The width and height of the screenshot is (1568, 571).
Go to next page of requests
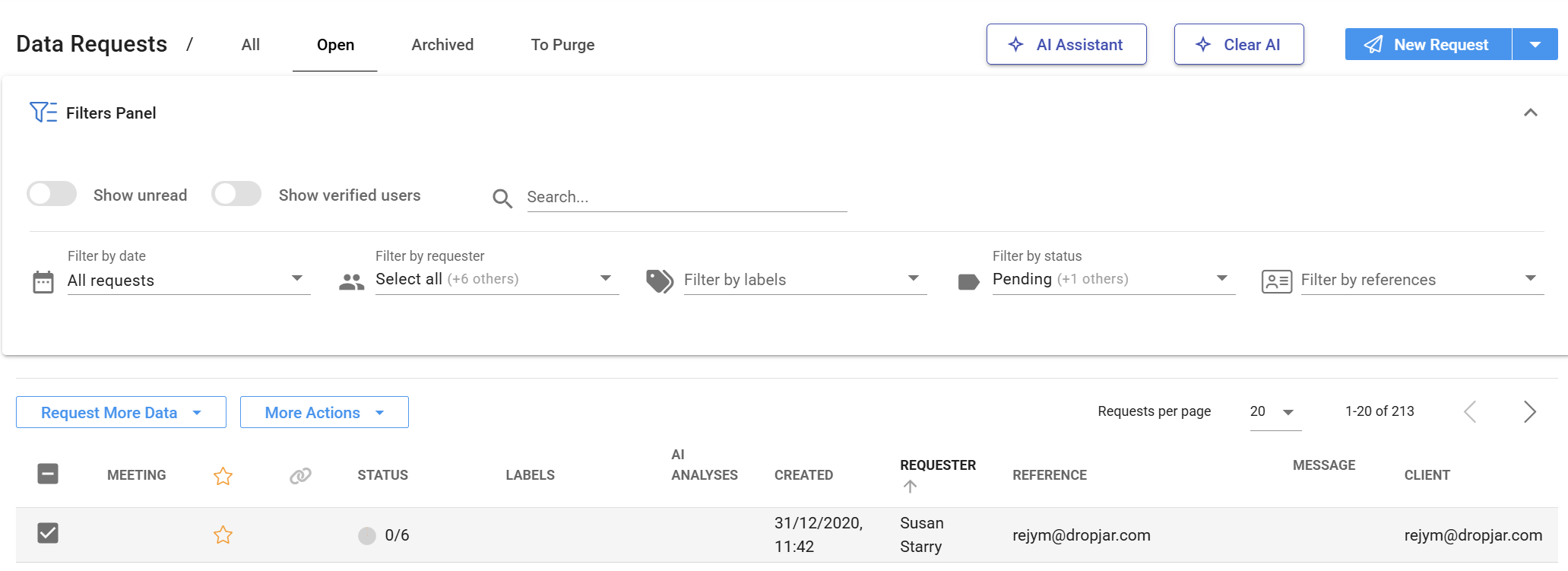[x=1529, y=412]
